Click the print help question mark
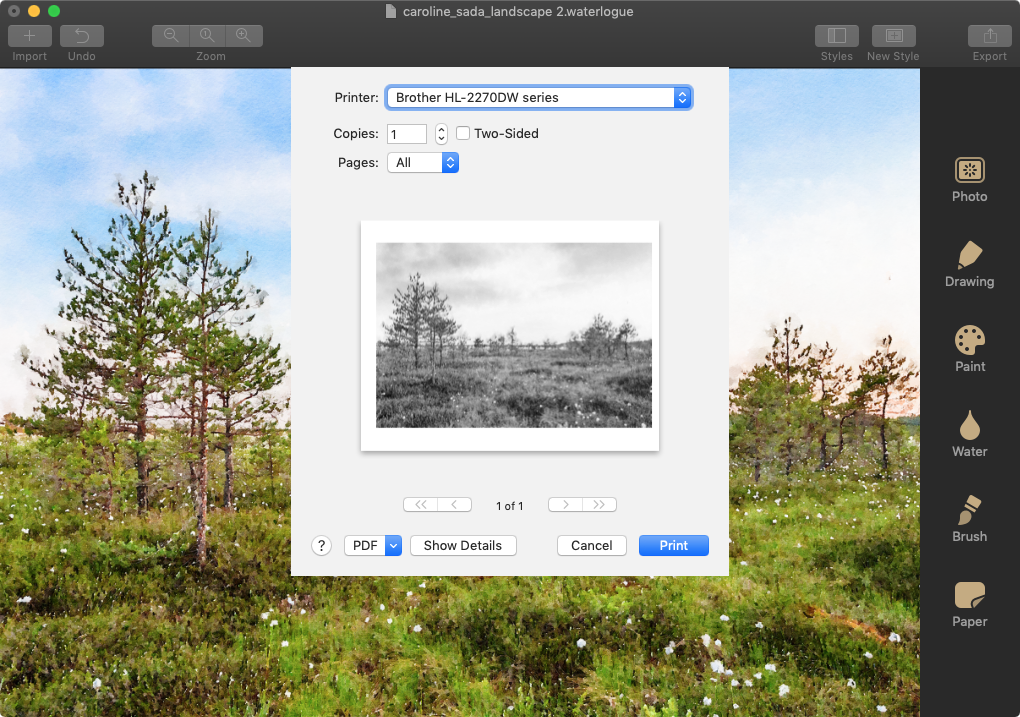Screen dimensions: 1020x717 click(x=321, y=545)
